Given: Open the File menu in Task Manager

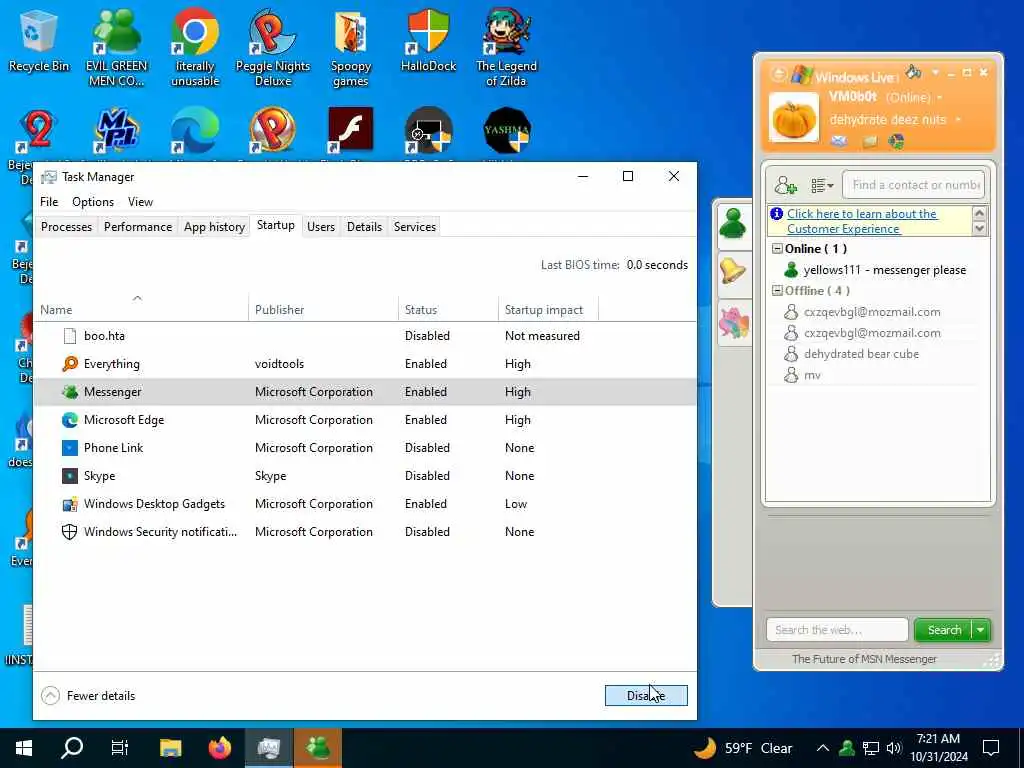Looking at the screenshot, I should [x=49, y=202].
